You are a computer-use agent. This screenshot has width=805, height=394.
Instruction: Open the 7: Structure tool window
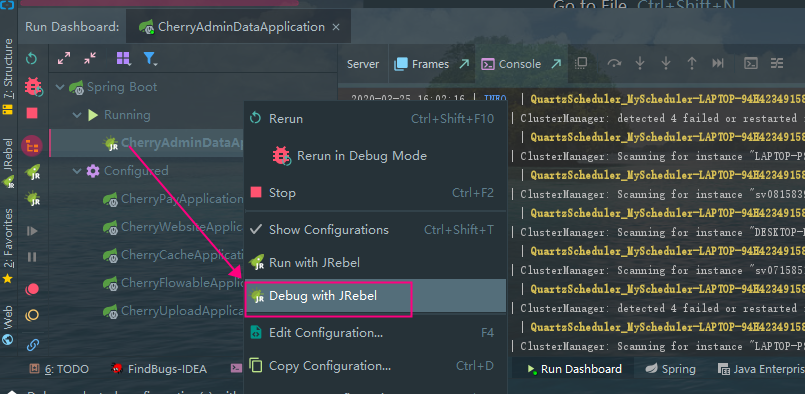(8, 76)
